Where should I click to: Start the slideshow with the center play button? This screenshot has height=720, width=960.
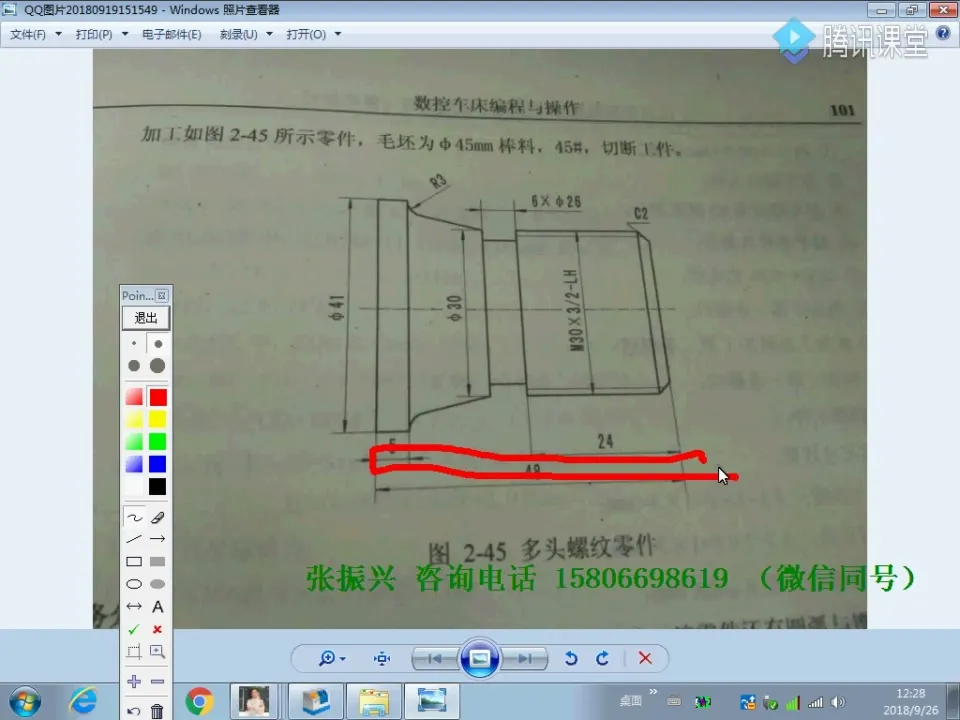coord(480,658)
